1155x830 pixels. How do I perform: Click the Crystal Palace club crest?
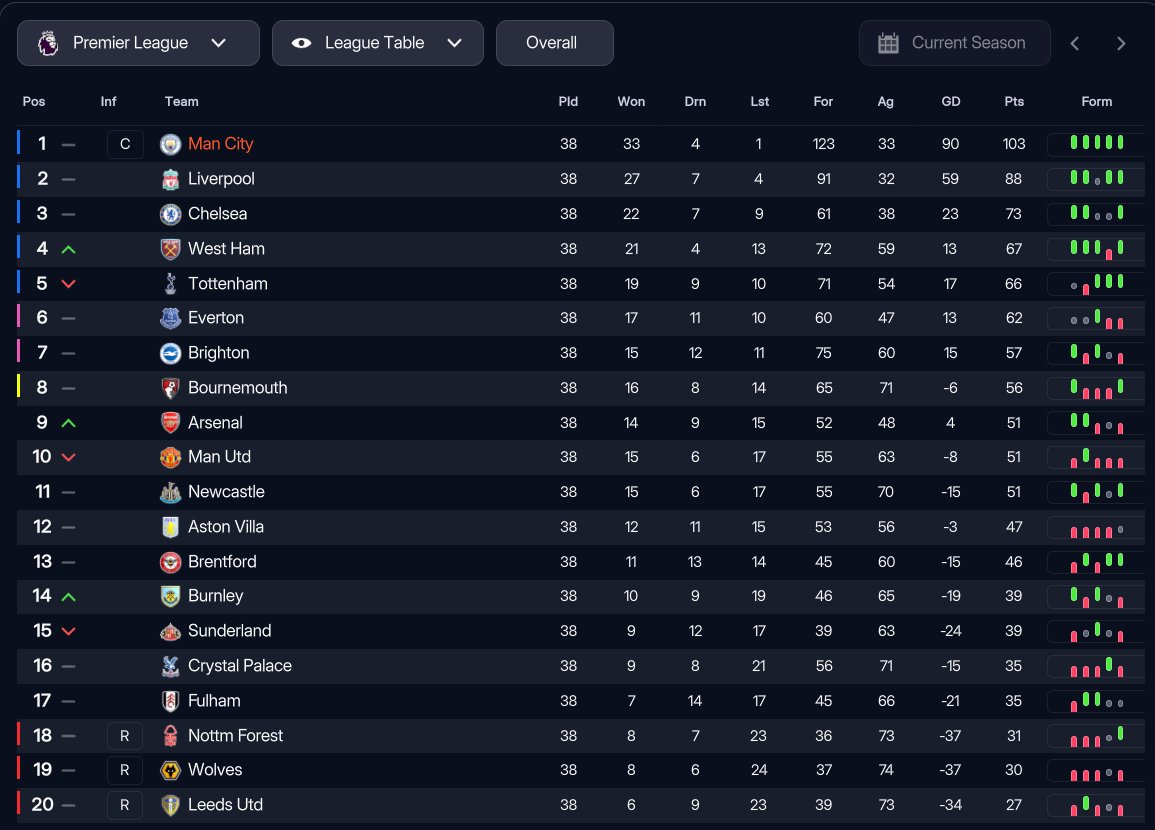[170, 666]
